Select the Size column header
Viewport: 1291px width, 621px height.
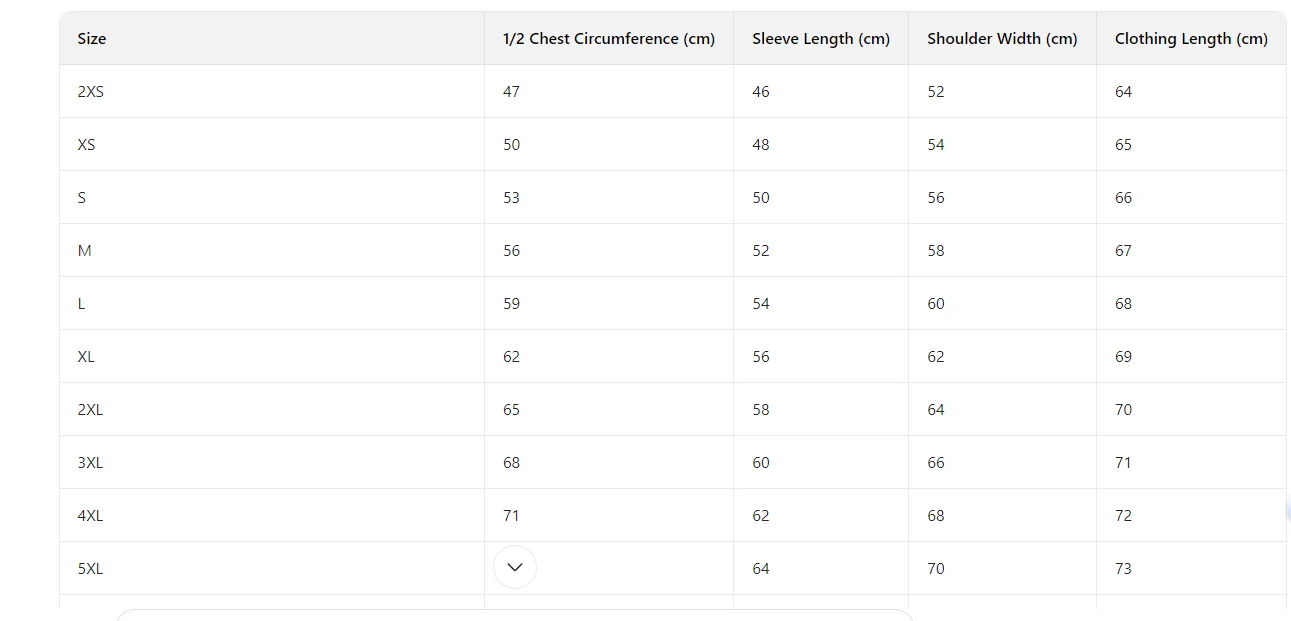point(92,39)
